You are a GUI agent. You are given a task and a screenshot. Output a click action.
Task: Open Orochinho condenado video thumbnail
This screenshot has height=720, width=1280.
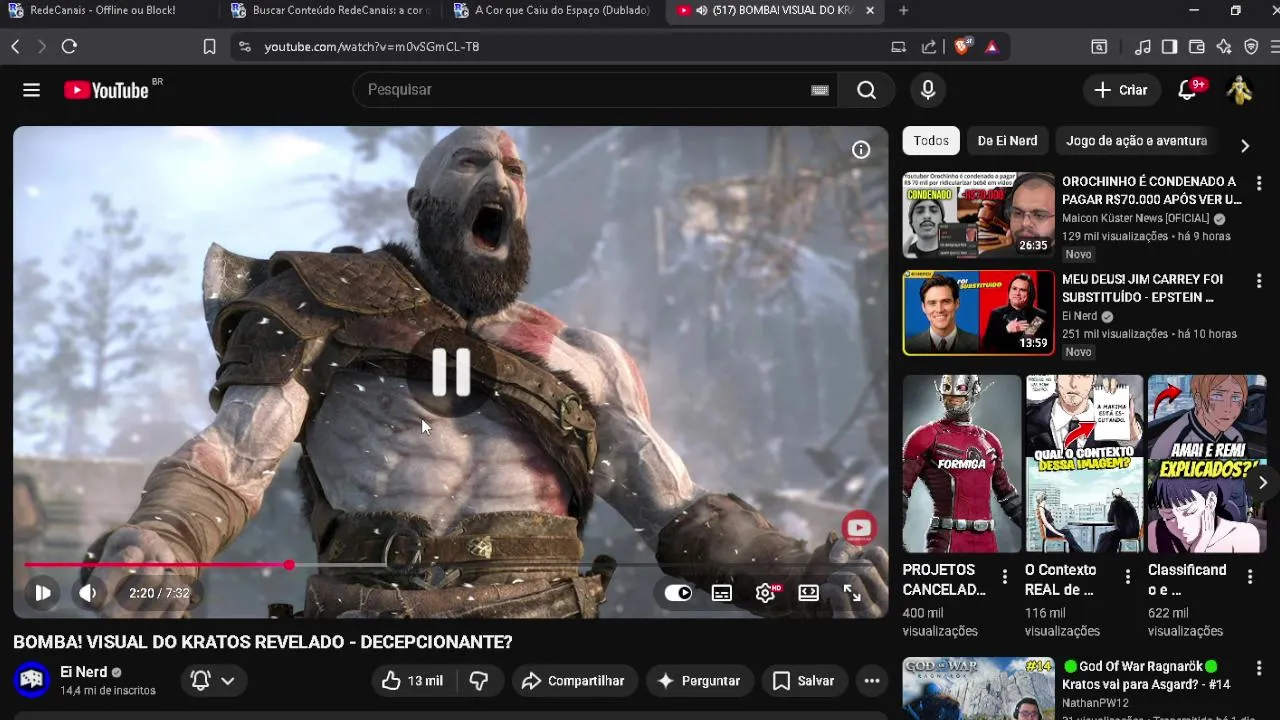click(978, 215)
